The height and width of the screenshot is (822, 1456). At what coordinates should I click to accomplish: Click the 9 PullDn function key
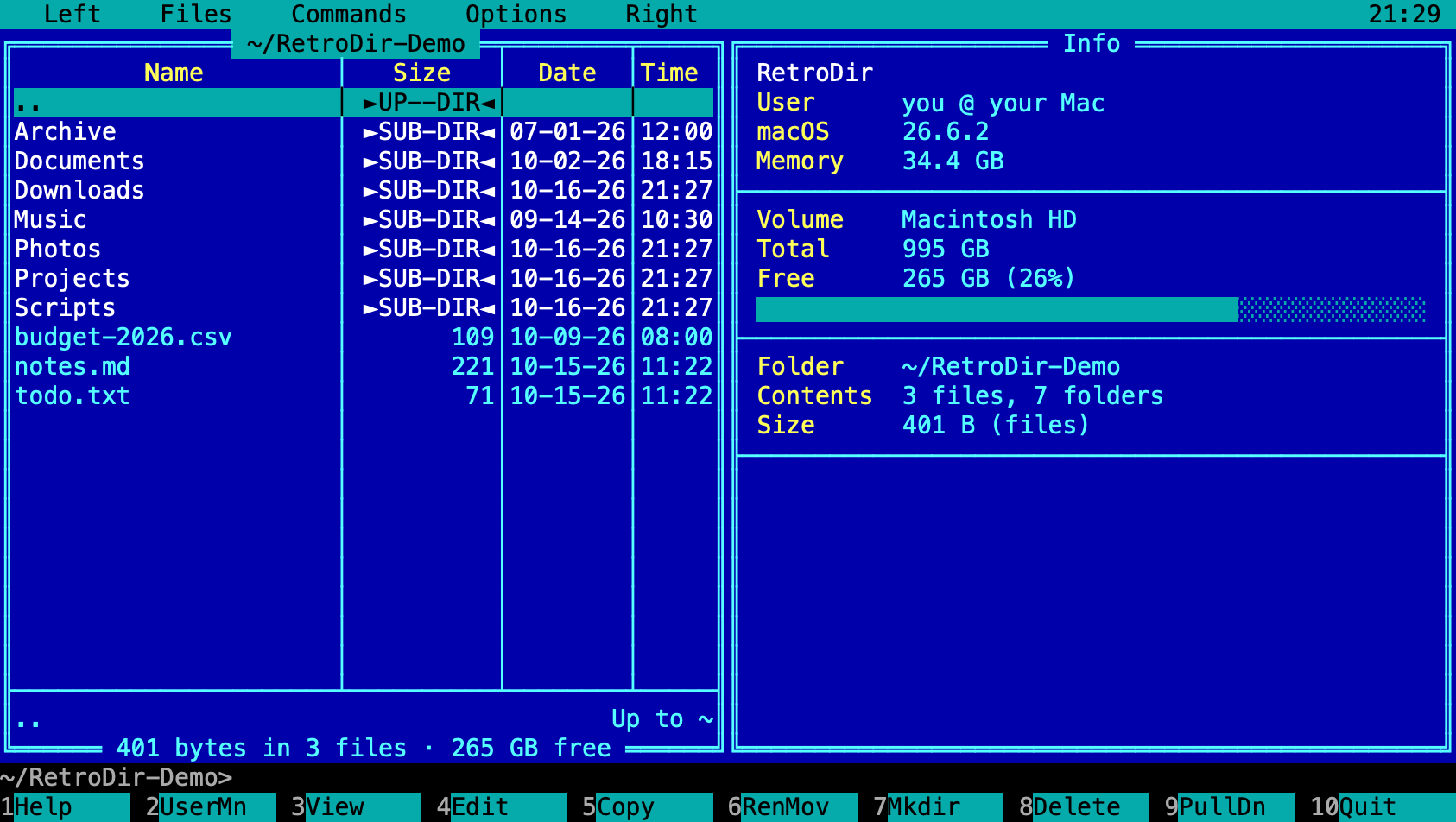1230,807
